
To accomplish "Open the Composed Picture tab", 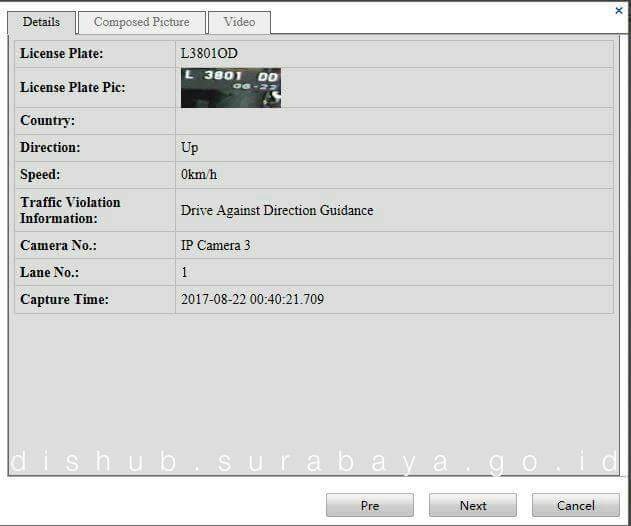I will point(141,22).
